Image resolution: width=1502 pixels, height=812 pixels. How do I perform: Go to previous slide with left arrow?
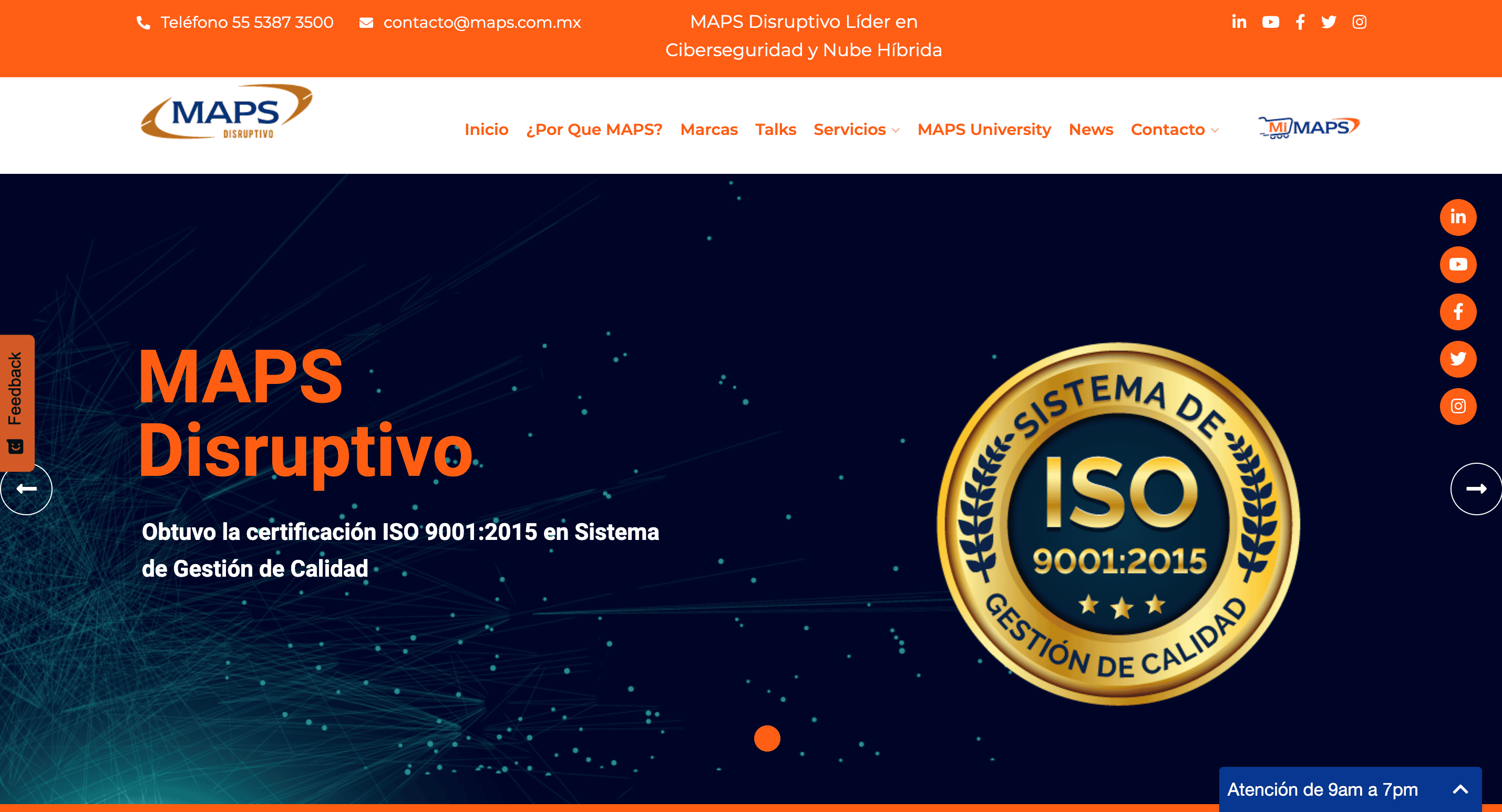26,488
